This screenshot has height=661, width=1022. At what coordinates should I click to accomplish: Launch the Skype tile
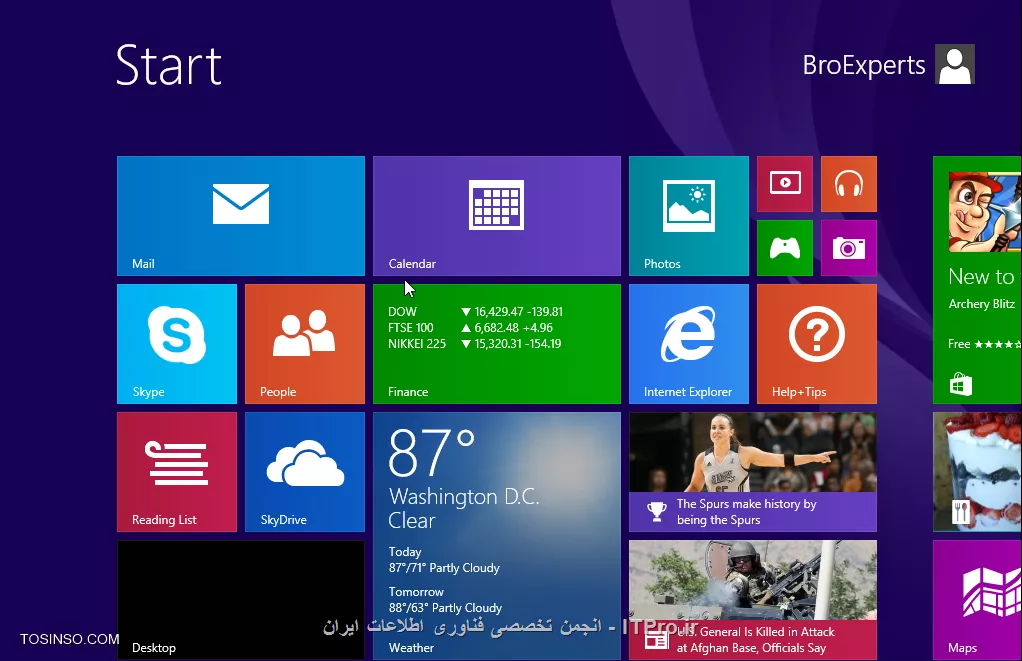pyautogui.click(x=177, y=344)
